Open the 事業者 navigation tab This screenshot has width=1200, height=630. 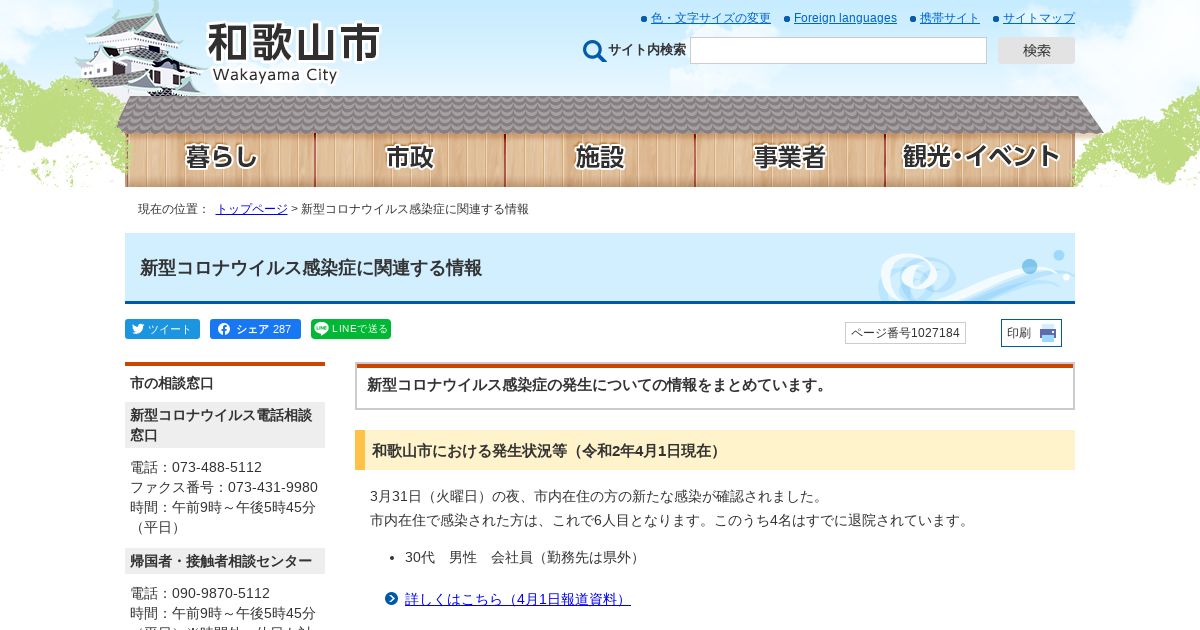790,158
